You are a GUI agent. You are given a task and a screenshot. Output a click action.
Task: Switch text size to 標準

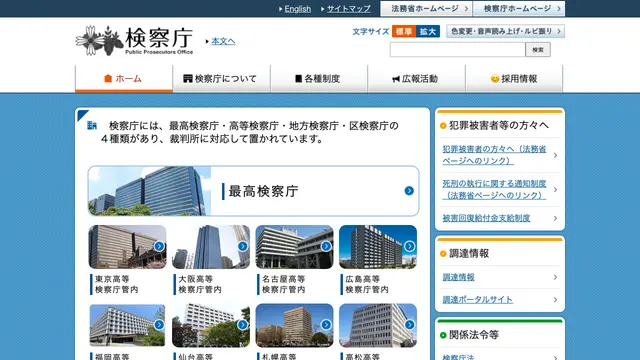pyautogui.click(x=404, y=31)
